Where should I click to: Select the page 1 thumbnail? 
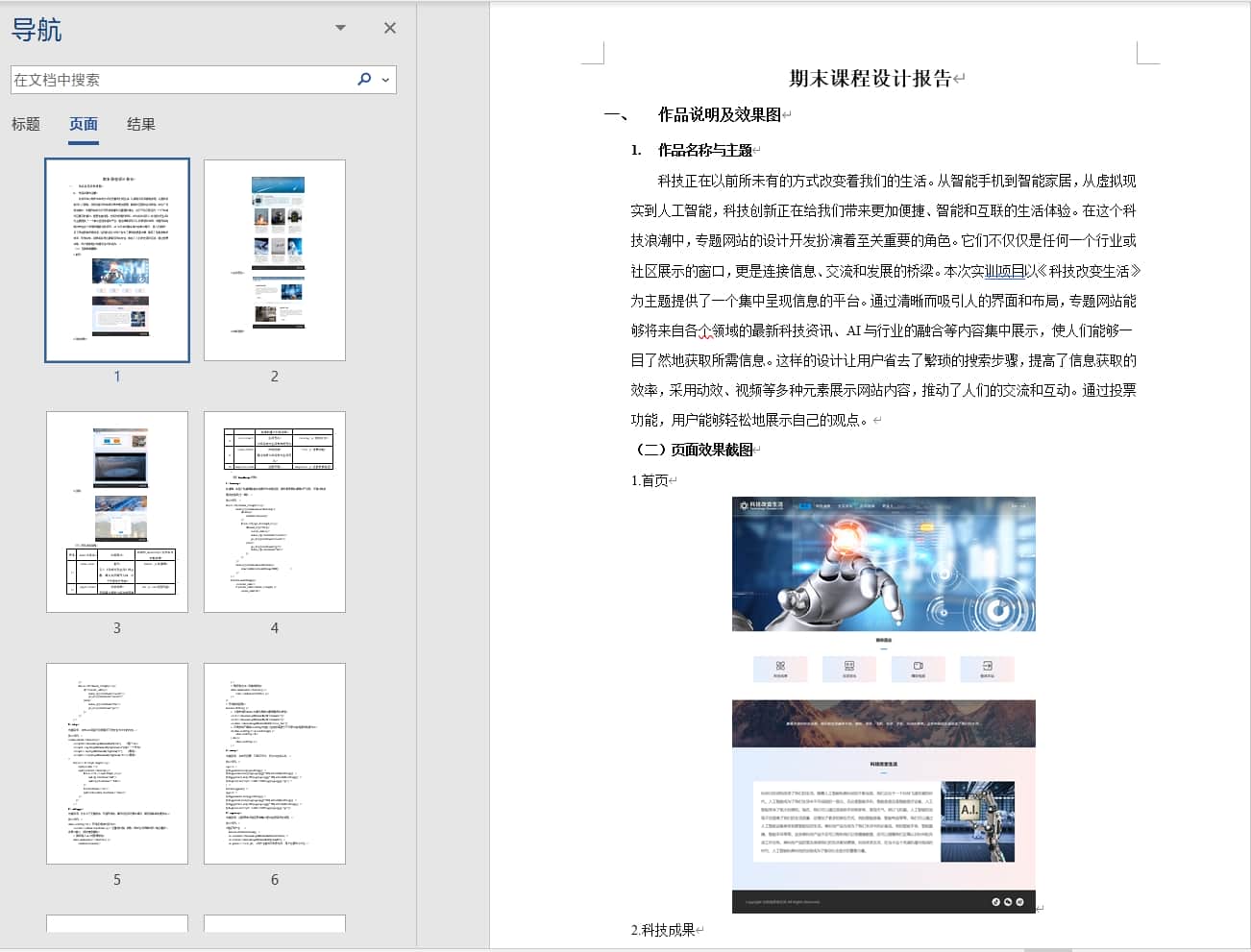[117, 260]
